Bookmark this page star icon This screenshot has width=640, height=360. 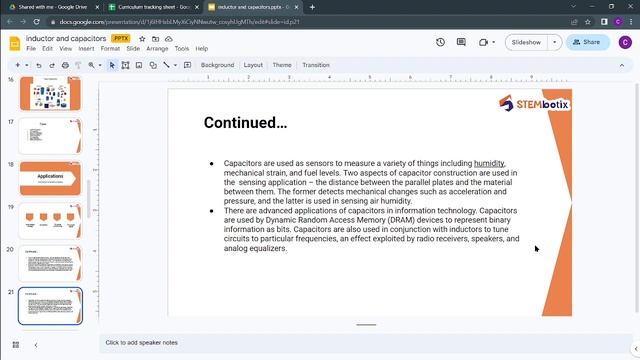click(588, 22)
